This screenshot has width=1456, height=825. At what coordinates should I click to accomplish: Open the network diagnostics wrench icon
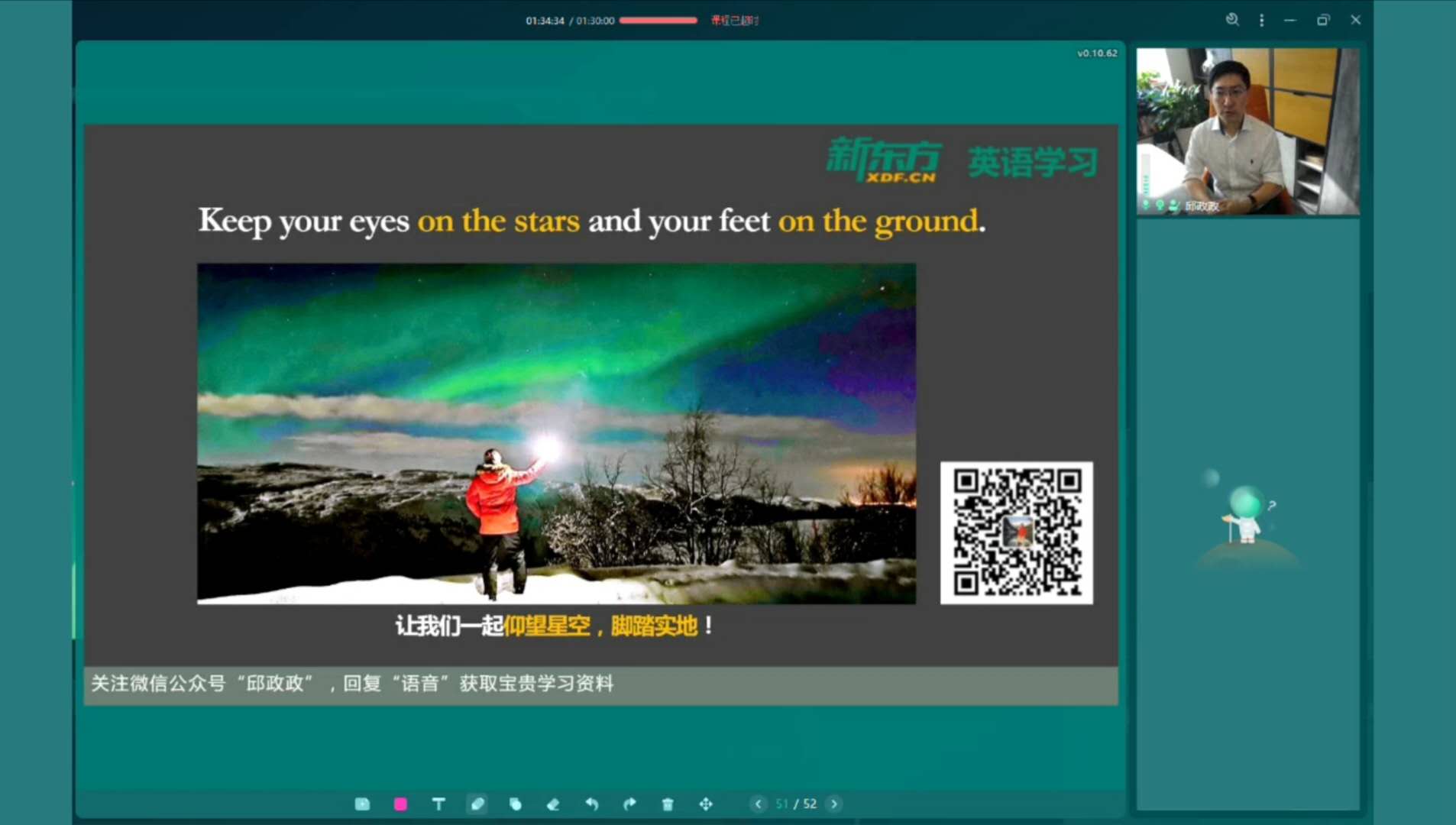point(1232,20)
